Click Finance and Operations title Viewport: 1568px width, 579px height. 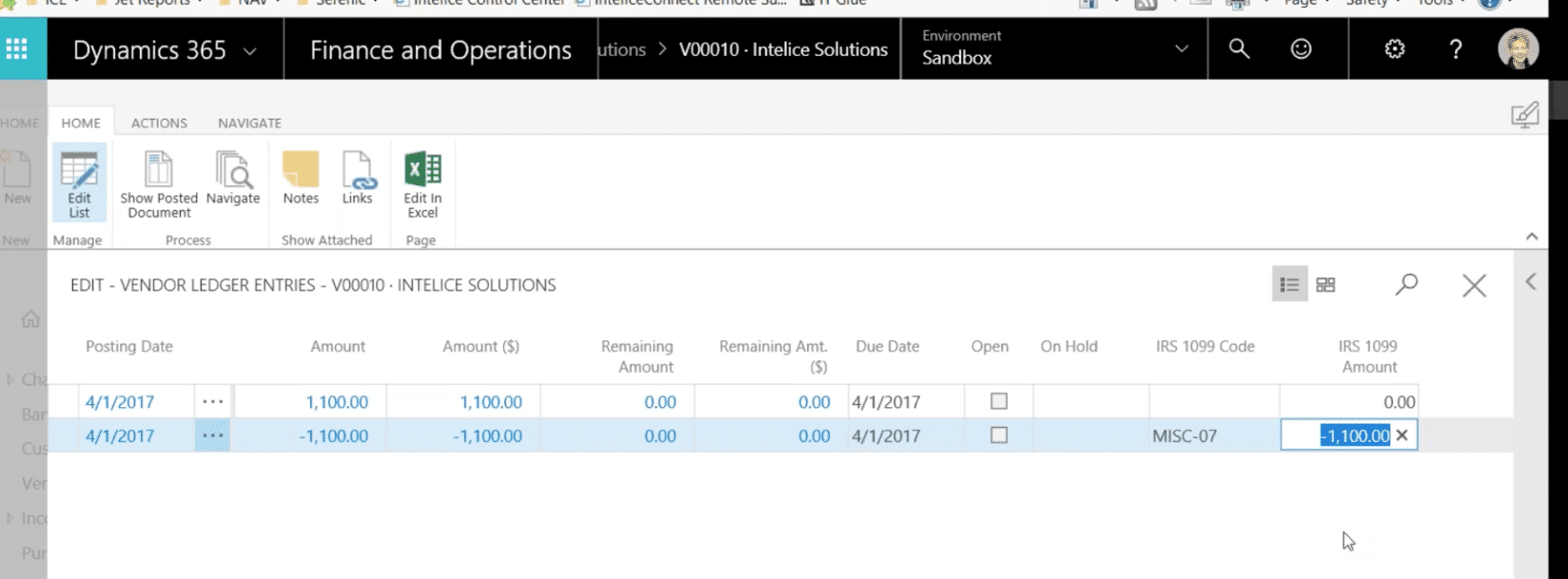tap(441, 50)
